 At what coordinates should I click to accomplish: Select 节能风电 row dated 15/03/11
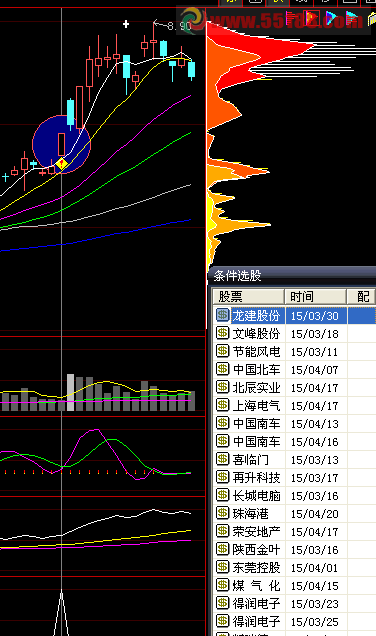(295, 351)
